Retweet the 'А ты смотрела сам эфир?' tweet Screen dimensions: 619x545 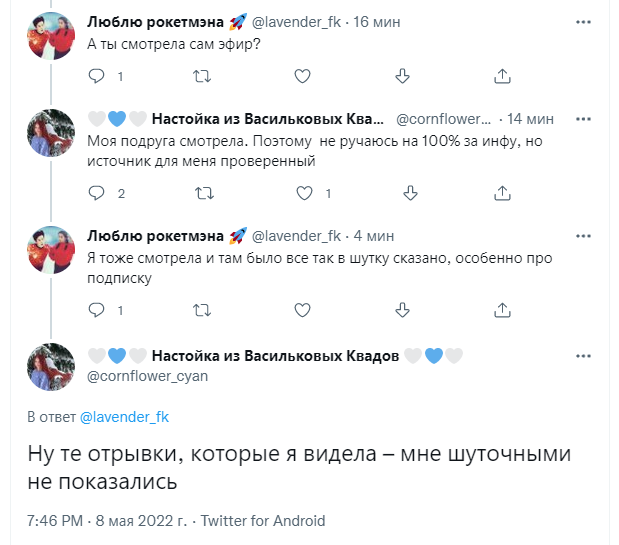[x=200, y=76]
